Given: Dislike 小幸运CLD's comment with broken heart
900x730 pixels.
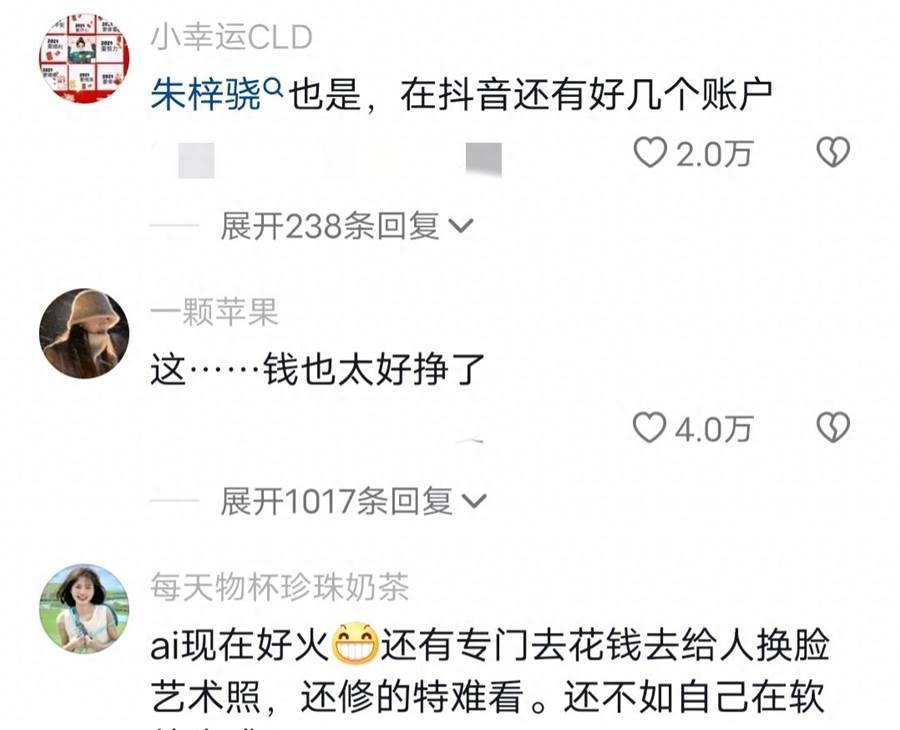Looking at the screenshot, I should pyautogui.click(x=833, y=152).
